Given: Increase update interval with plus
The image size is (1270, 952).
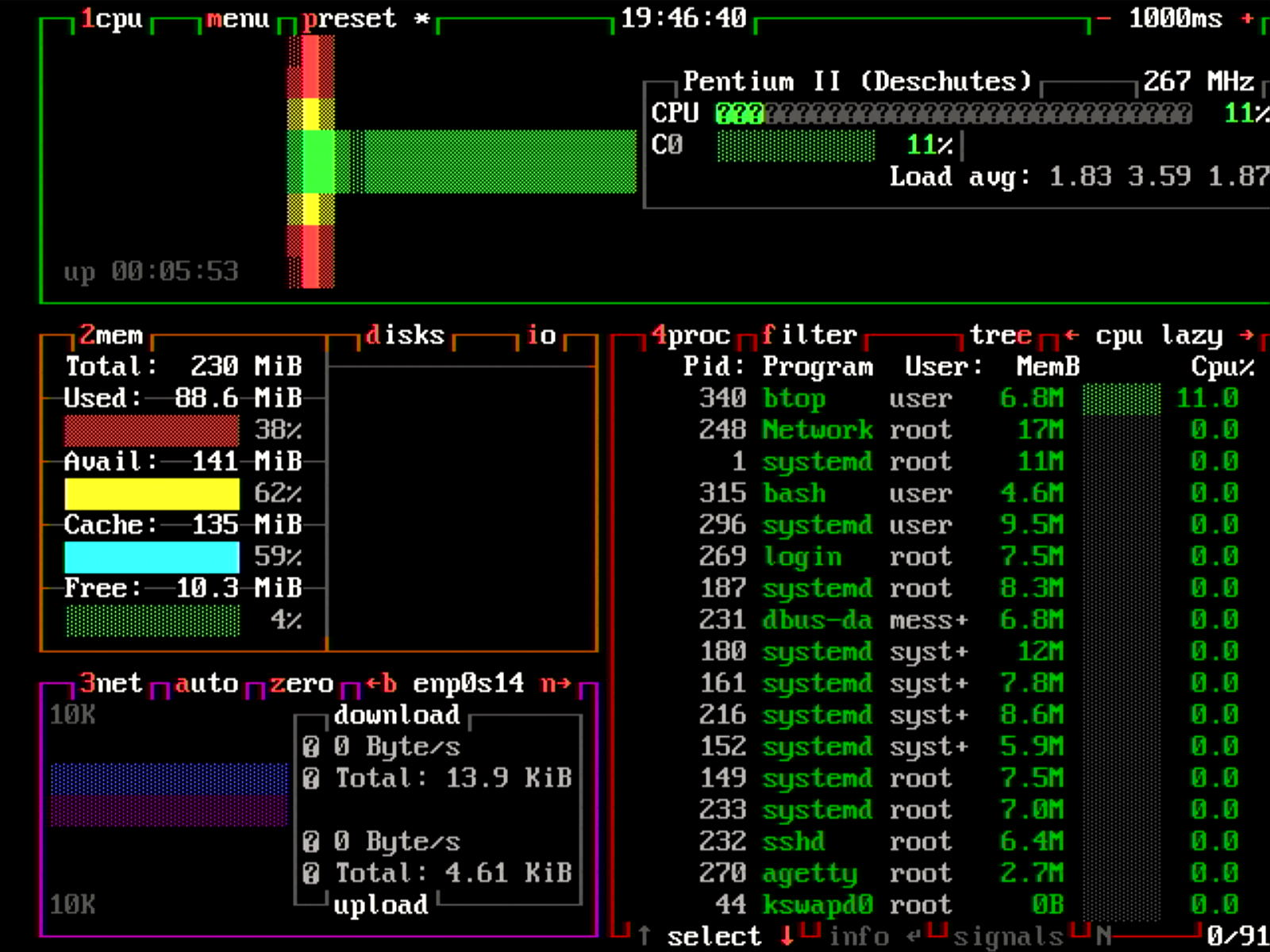Looking at the screenshot, I should pyautogui.click(x=1247, y=17).
